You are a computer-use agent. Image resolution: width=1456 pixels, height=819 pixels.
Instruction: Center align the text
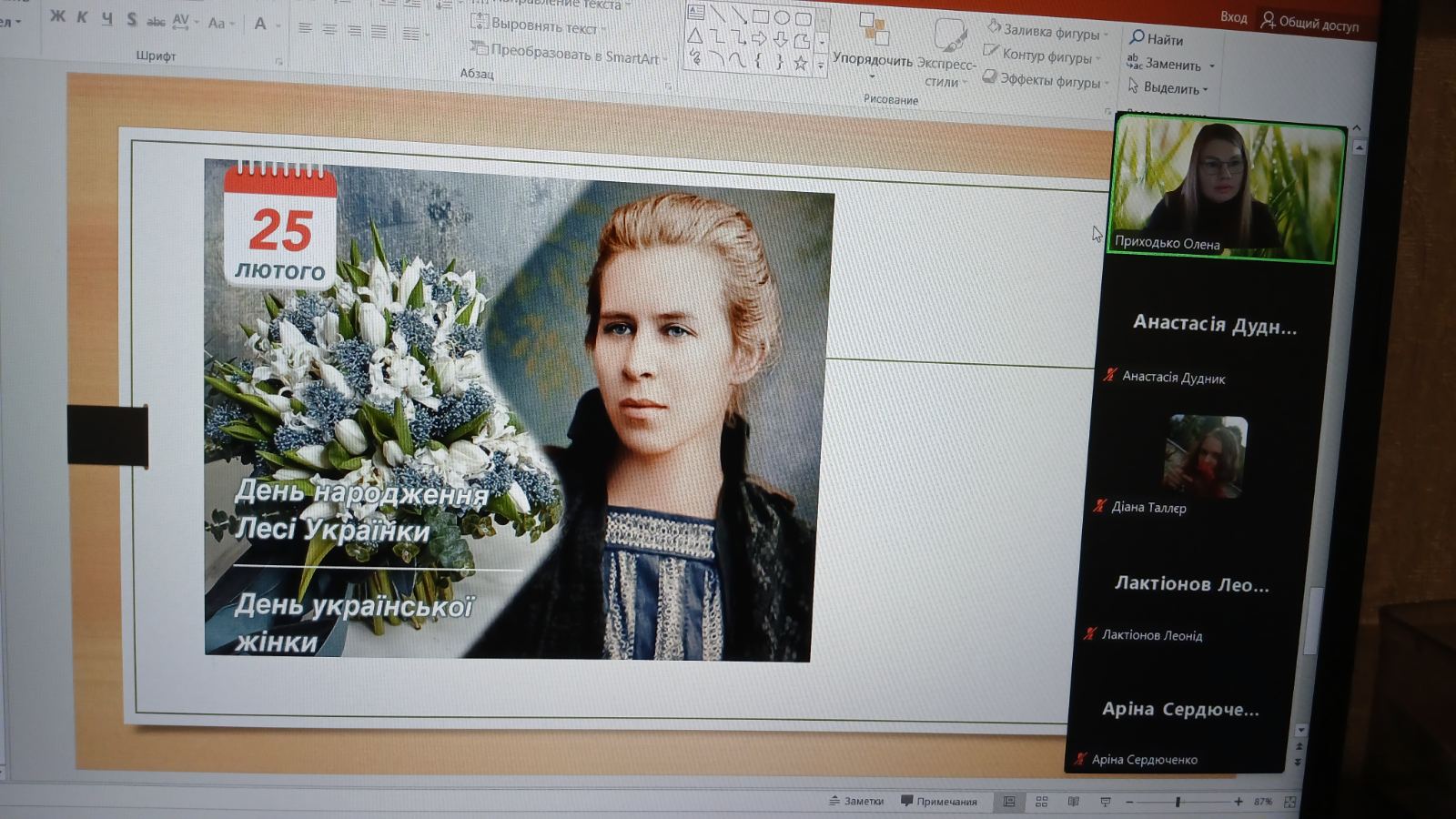(x=329, y=29)
